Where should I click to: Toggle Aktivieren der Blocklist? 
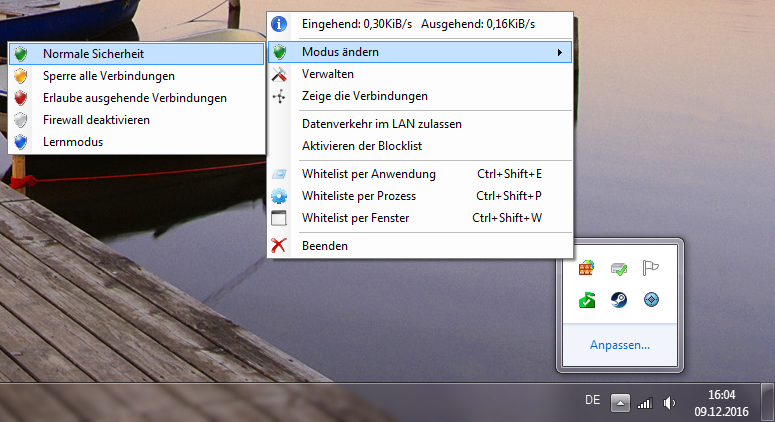(420, 146)
